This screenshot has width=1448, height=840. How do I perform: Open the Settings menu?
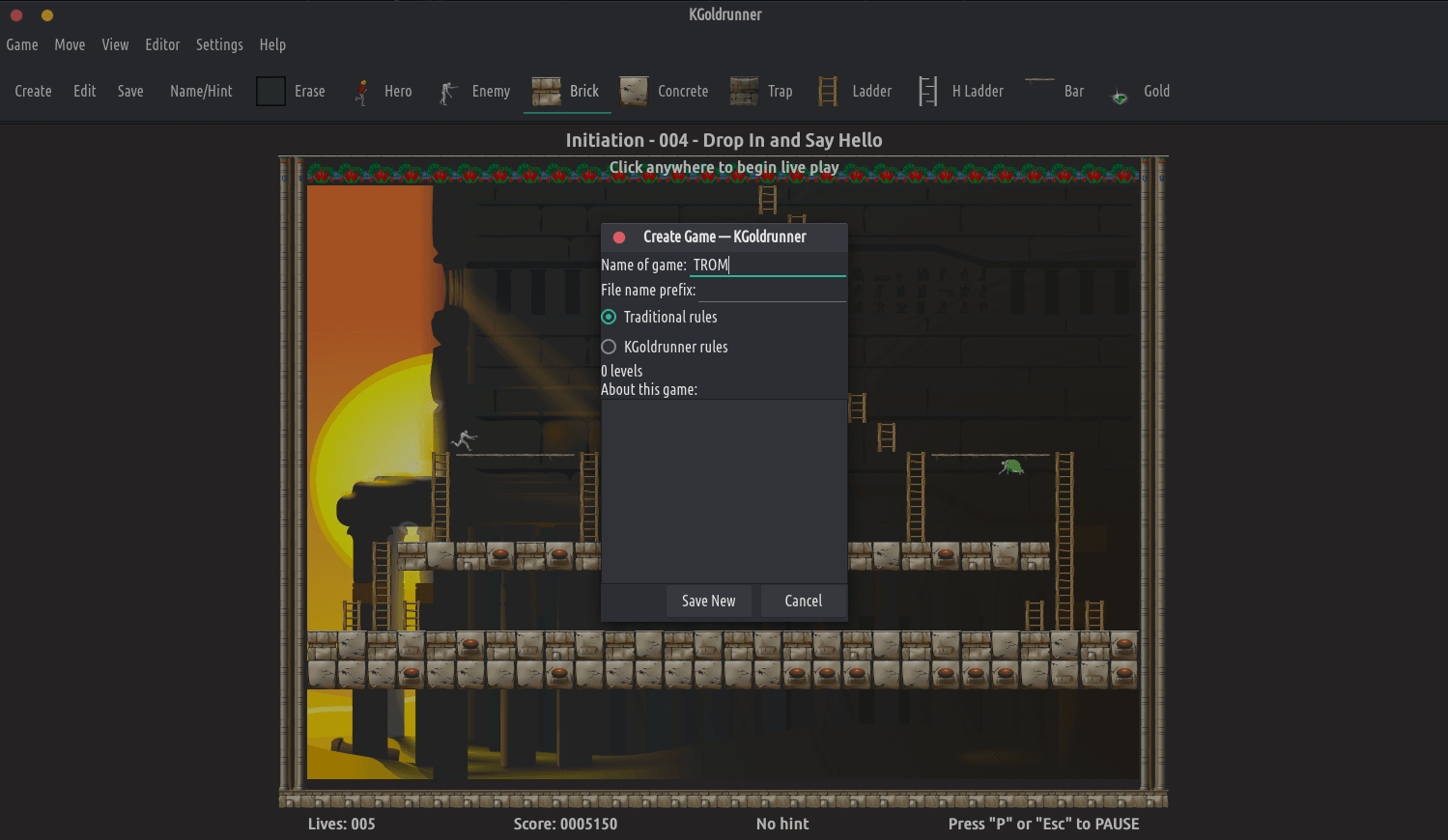tap(219, 44)
